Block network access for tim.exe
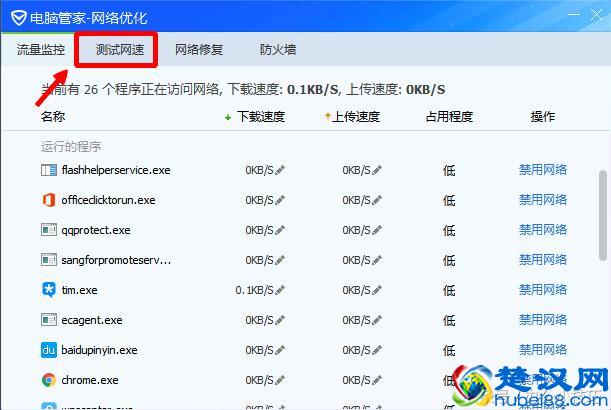 [x=543, y=290]
